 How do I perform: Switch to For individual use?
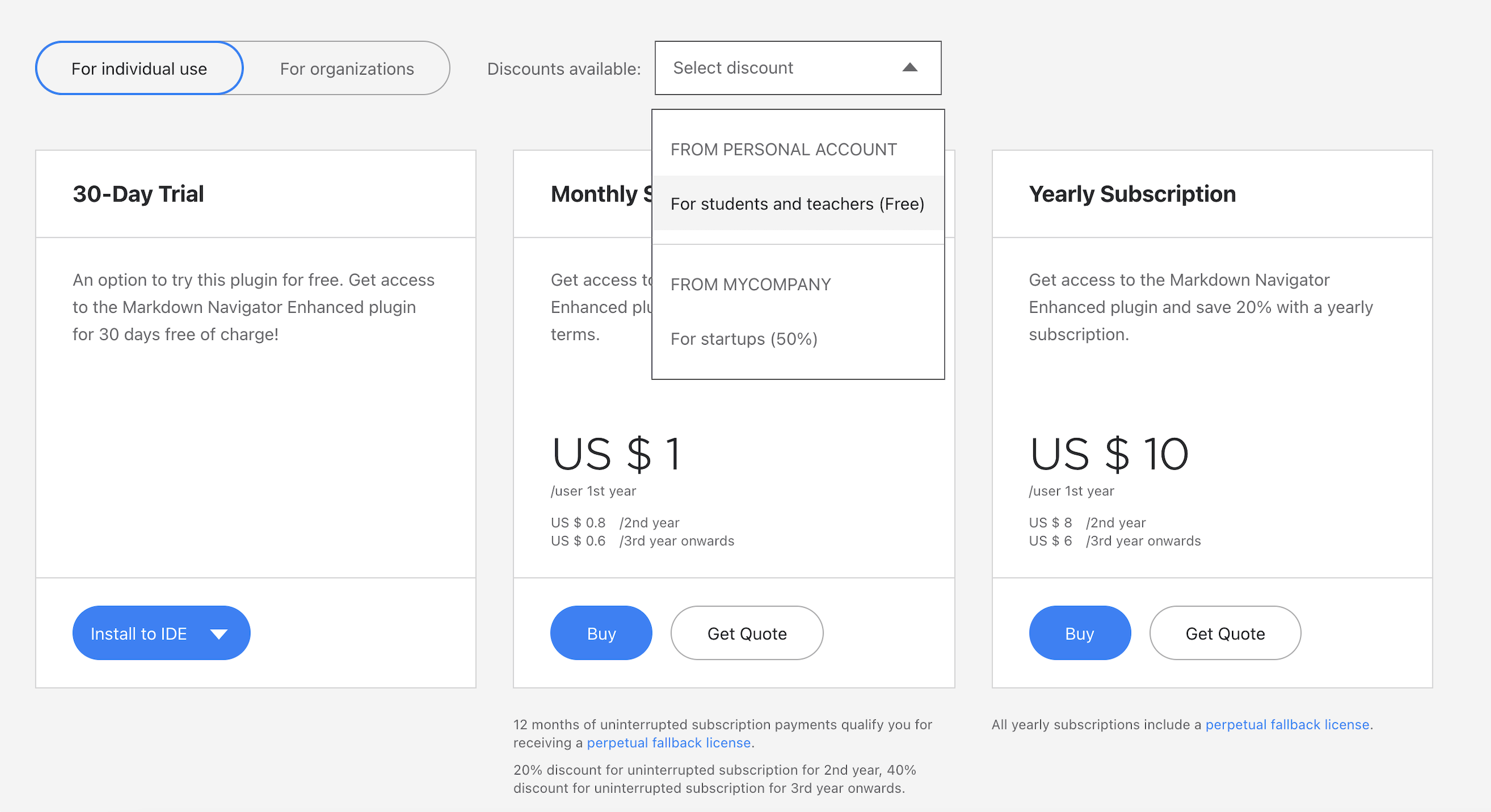pyautogui.click(x=139, y=68)
